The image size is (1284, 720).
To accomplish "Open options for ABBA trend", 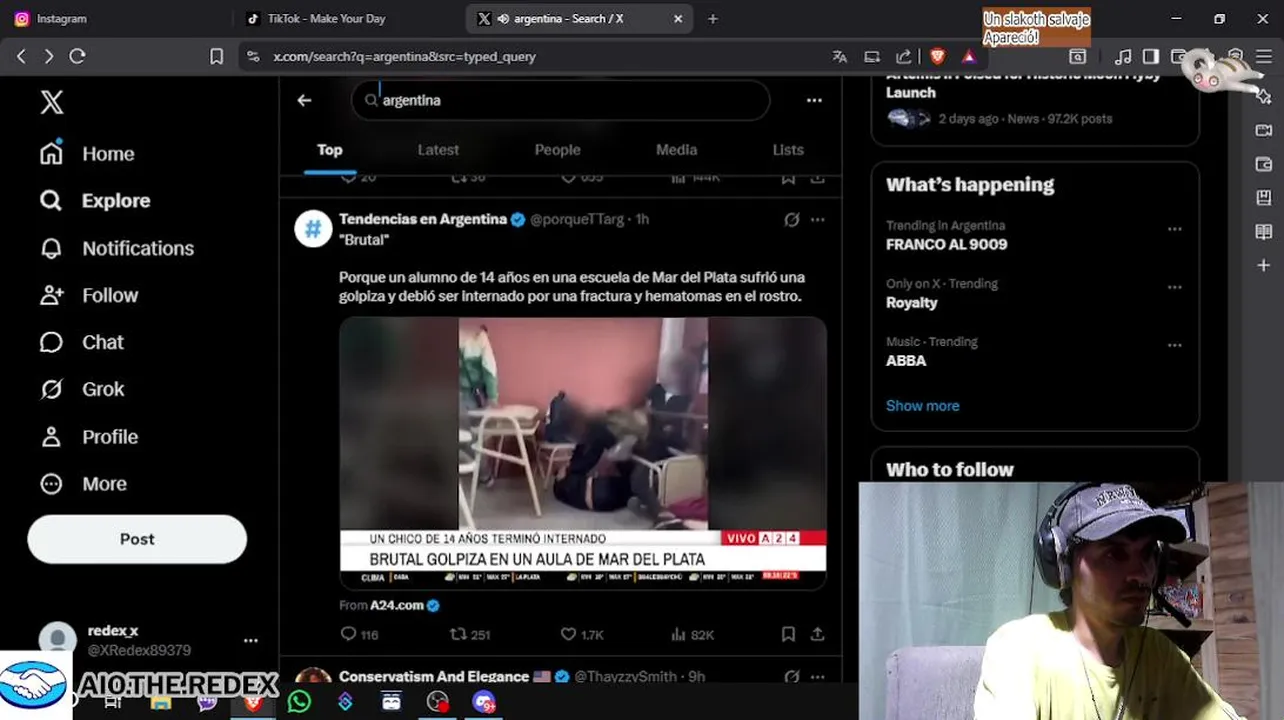I will pyautogui.click(x=1174, y=345).
